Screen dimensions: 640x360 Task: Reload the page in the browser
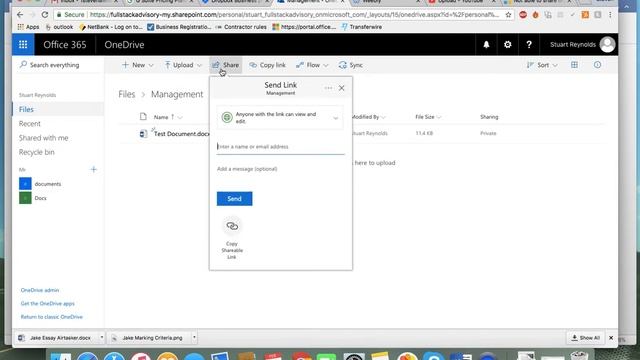point(45,15)
